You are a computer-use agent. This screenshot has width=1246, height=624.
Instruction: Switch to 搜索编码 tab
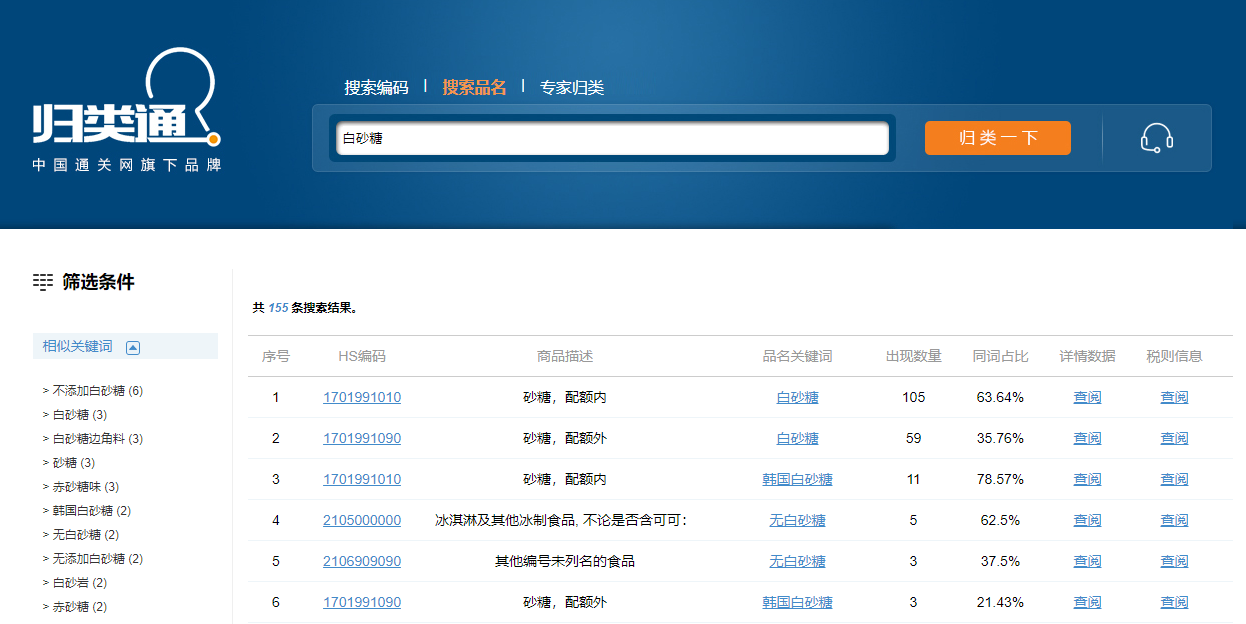tap(376, 88)
